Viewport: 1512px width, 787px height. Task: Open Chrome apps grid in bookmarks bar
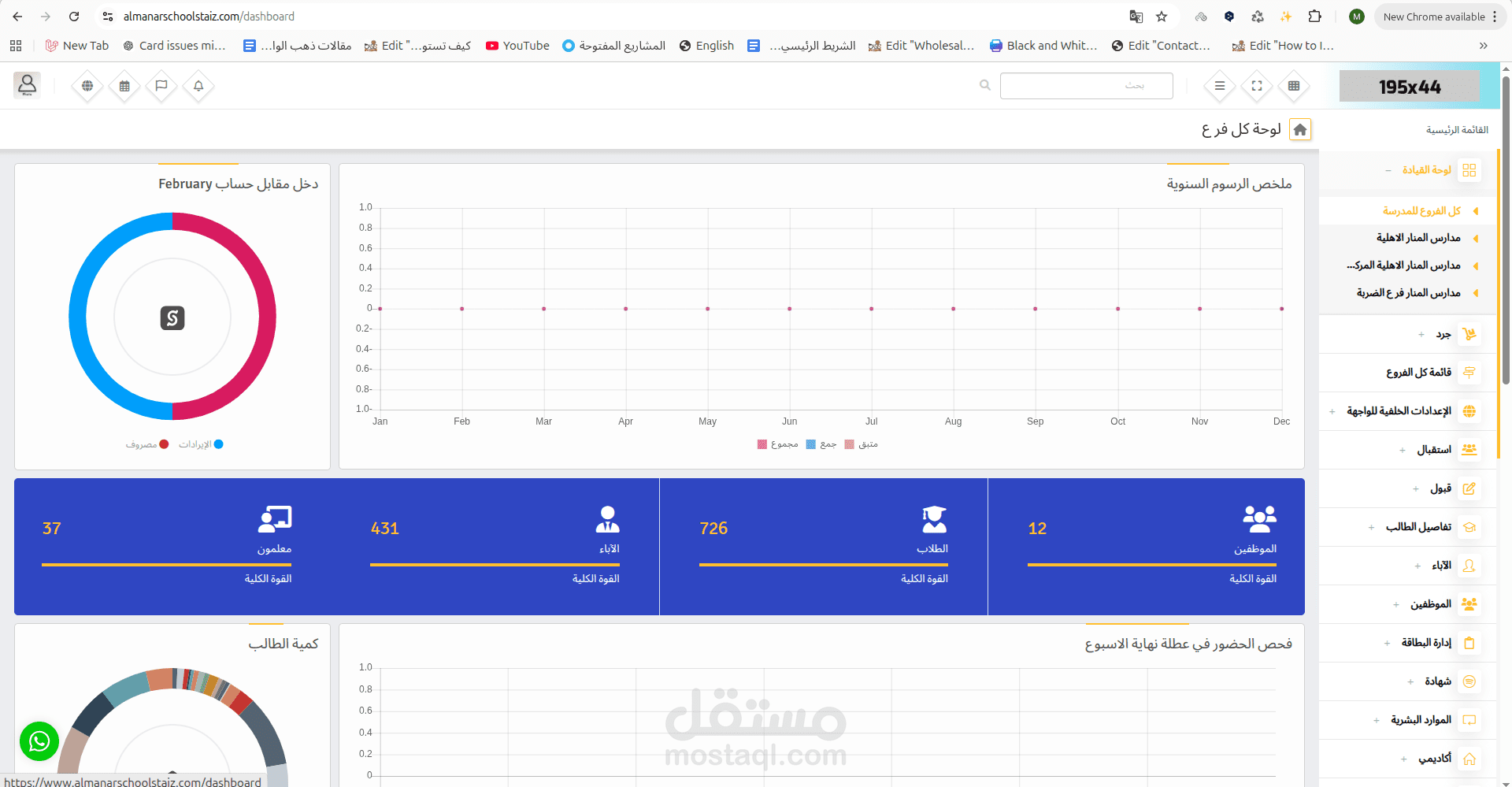[x=16, y=46]
